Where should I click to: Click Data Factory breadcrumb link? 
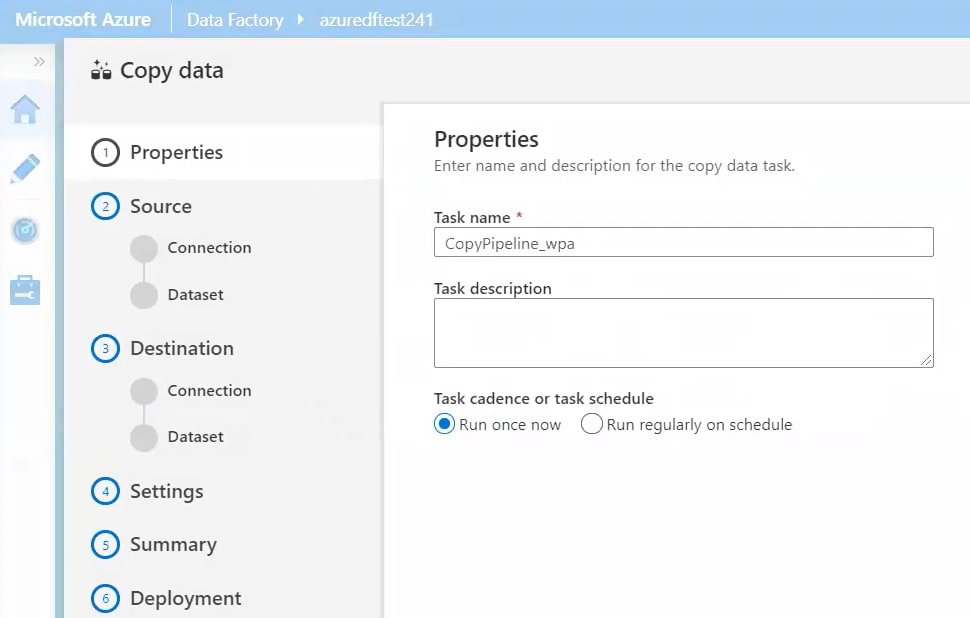(x=235, y=20)
